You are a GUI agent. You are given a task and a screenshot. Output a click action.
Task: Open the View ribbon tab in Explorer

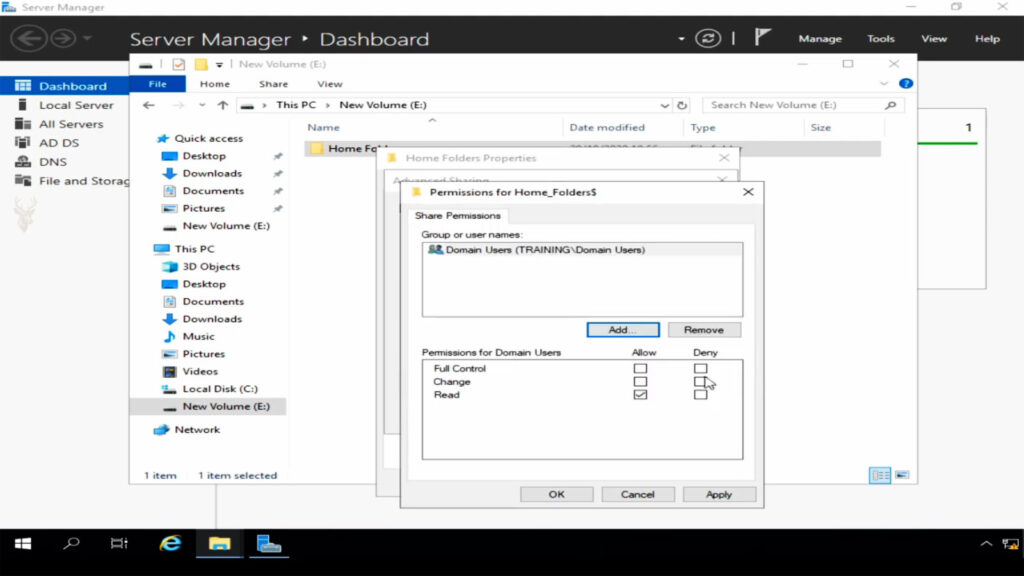pos(330,84)
